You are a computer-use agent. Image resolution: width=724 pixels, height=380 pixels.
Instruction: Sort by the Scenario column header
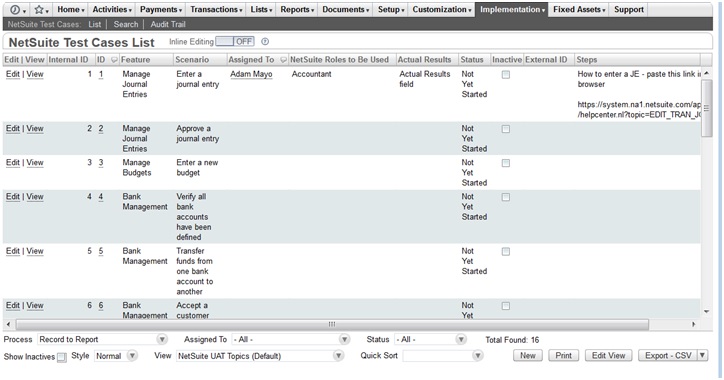[x=192, y=60]
